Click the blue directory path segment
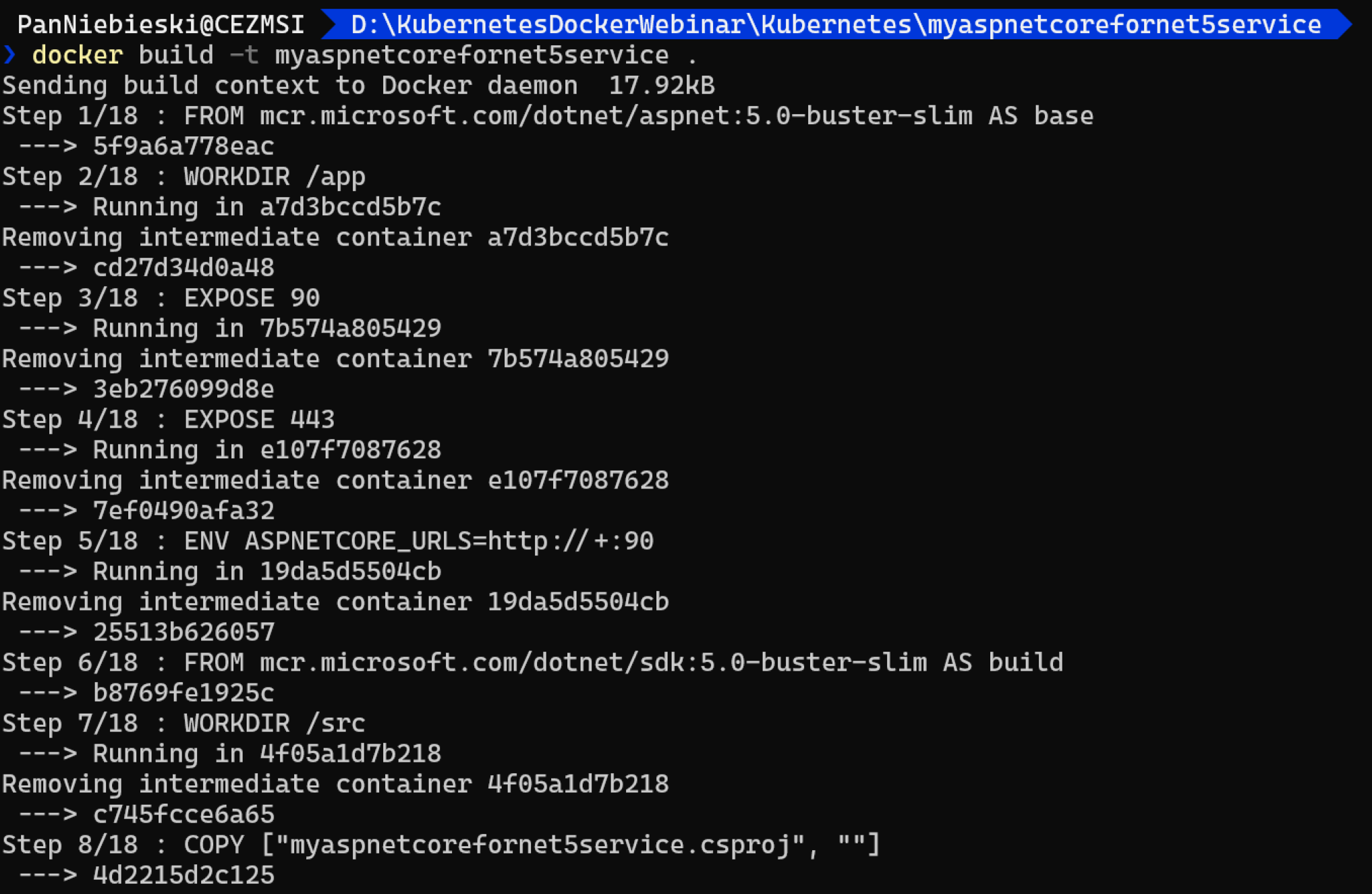1372x894 pixels. [836, 25]
